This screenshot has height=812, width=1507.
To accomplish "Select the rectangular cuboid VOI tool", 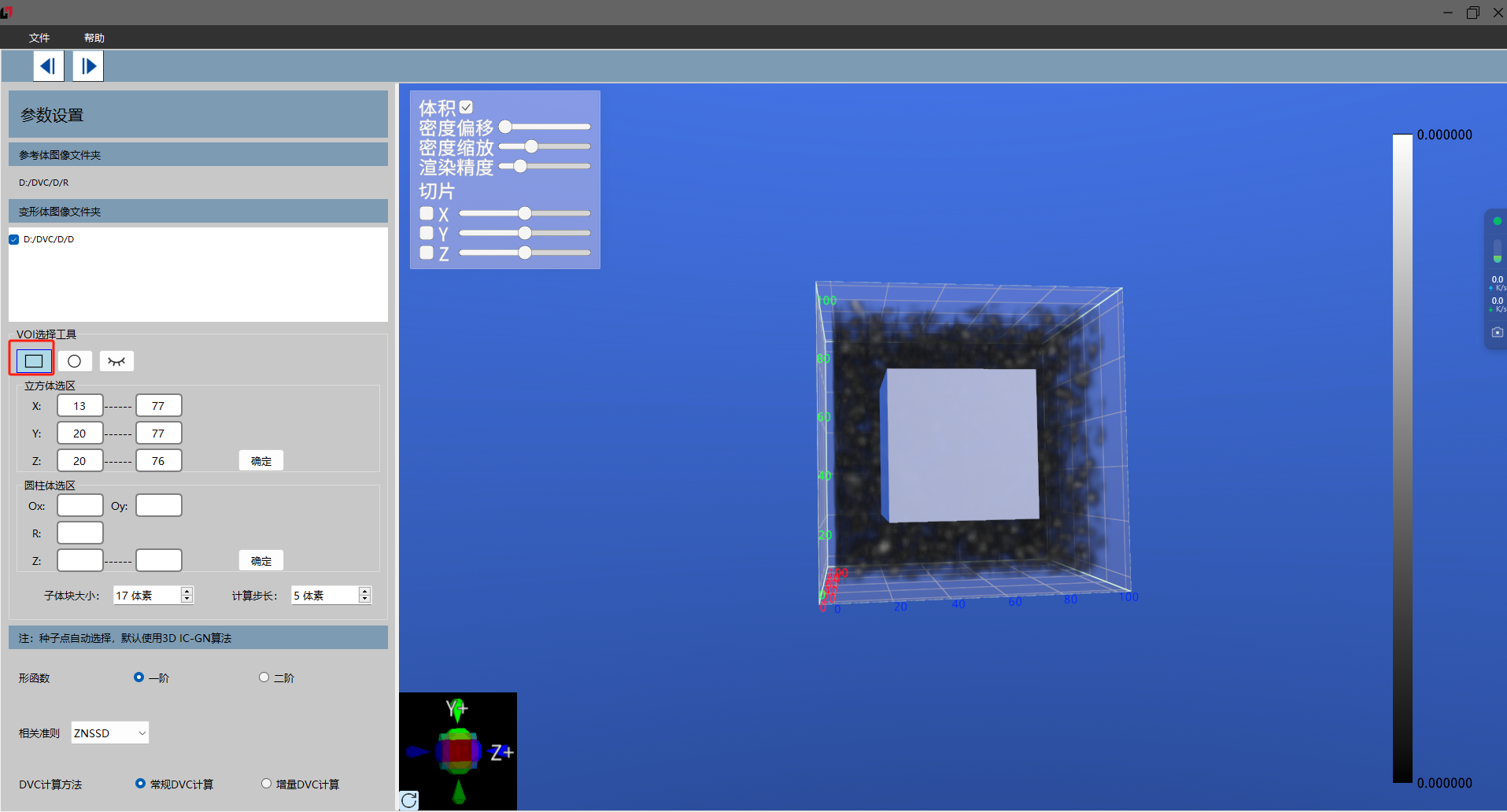I will pos(33,361).
